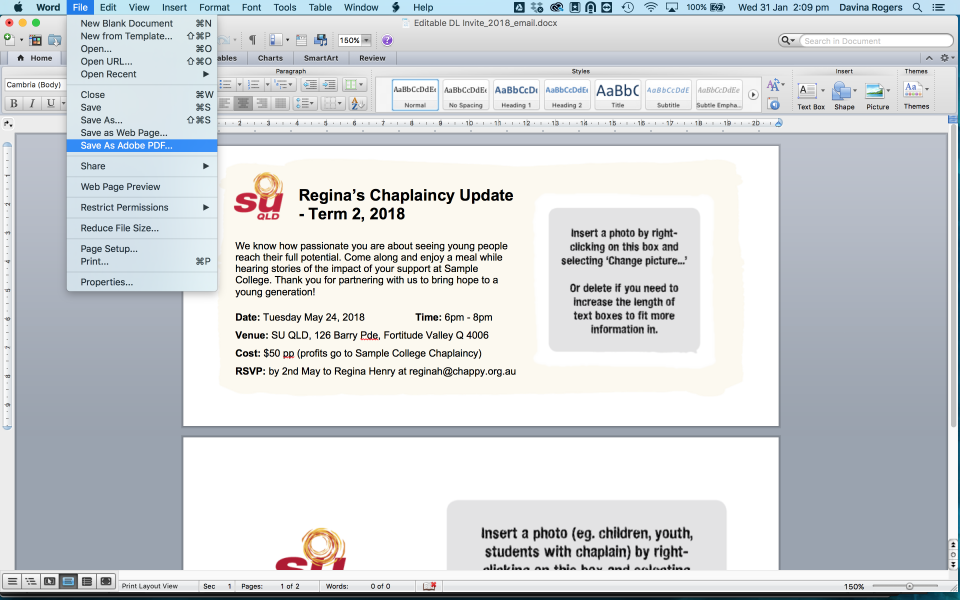Screen dimensions: 960x600
Task: Select Web Page Preview menu item
Action: tap(141, 187)
